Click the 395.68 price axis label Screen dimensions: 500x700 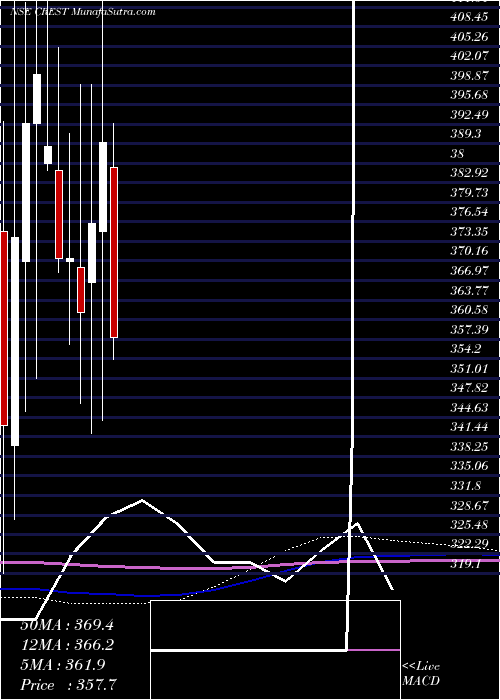(469, 95)
